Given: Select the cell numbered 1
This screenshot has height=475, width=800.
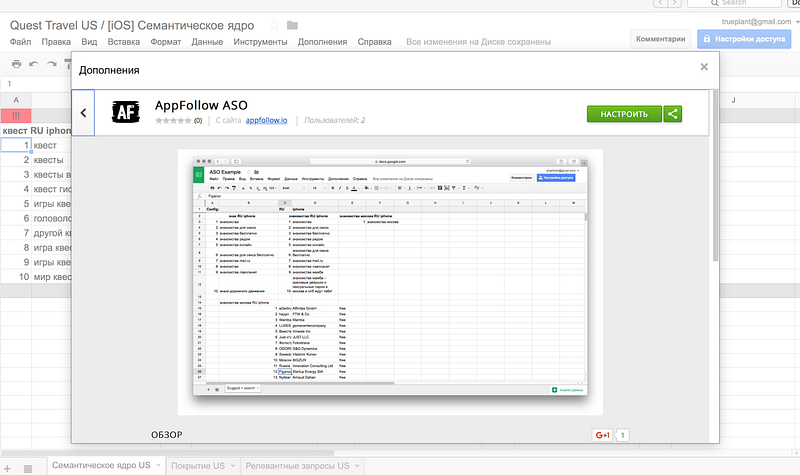Looking at the screenshot, I should click(16, 145).
